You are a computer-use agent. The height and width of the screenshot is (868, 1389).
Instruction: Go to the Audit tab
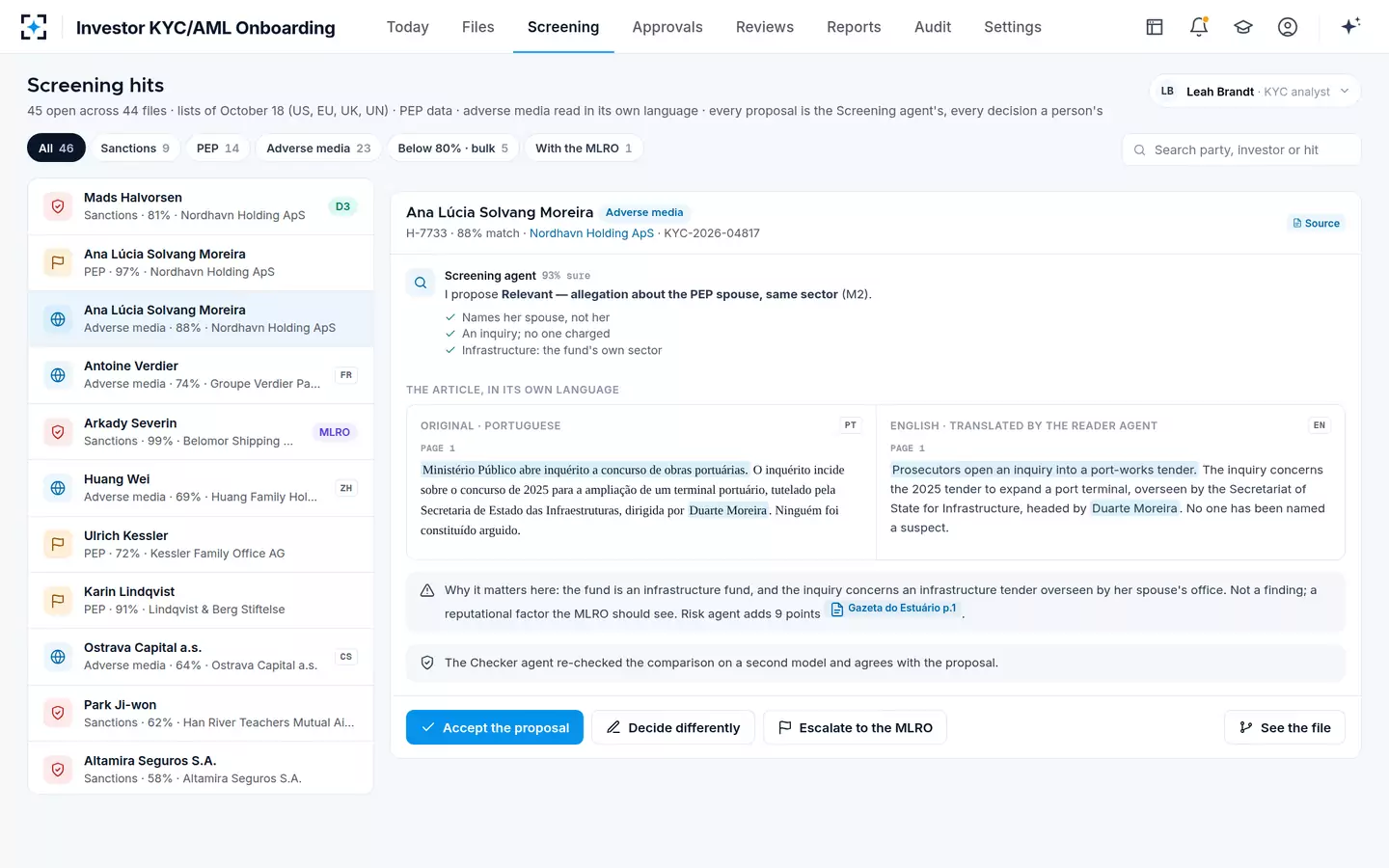coord(933,27)
